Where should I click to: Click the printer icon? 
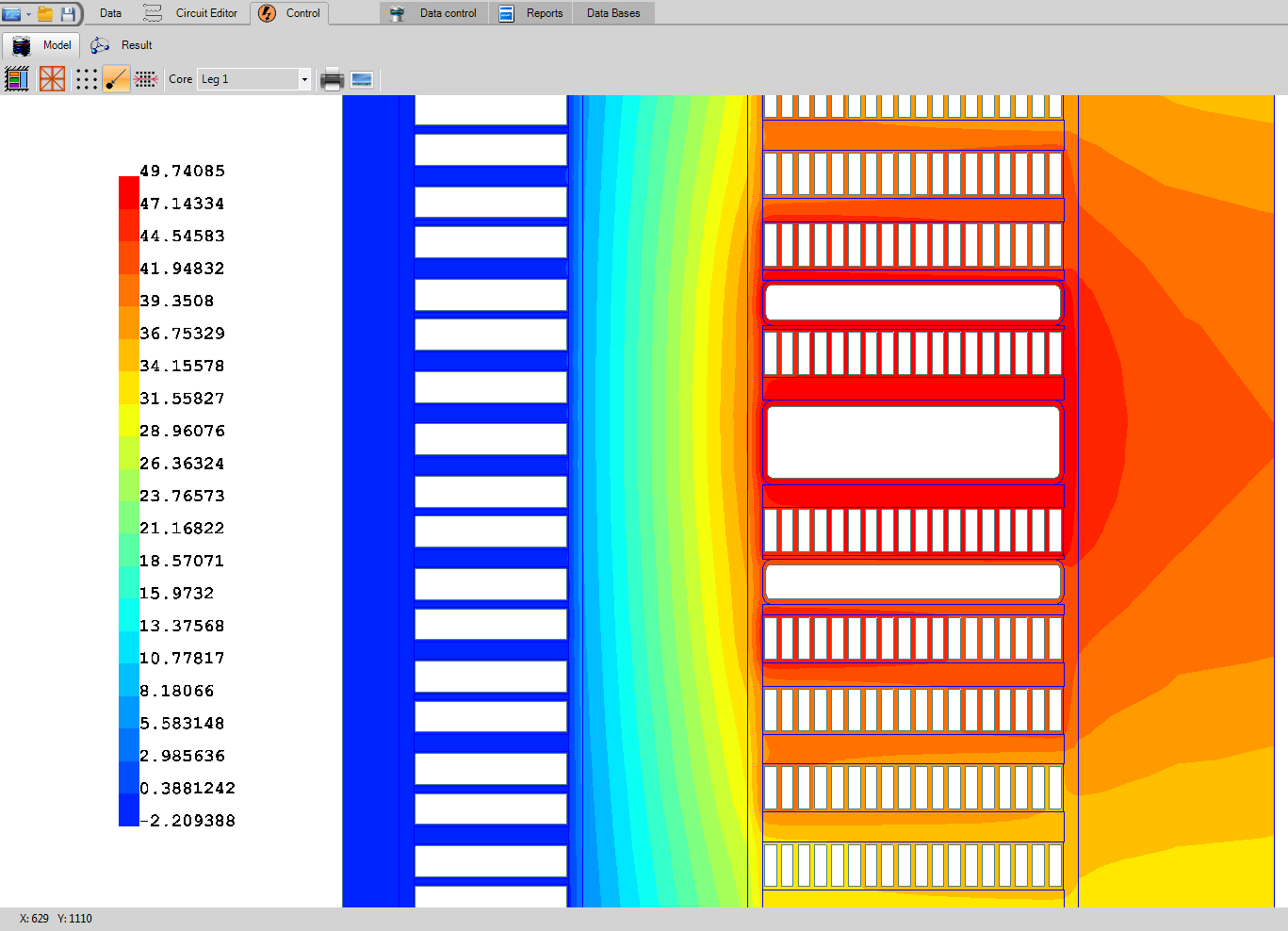pos(332,79)
